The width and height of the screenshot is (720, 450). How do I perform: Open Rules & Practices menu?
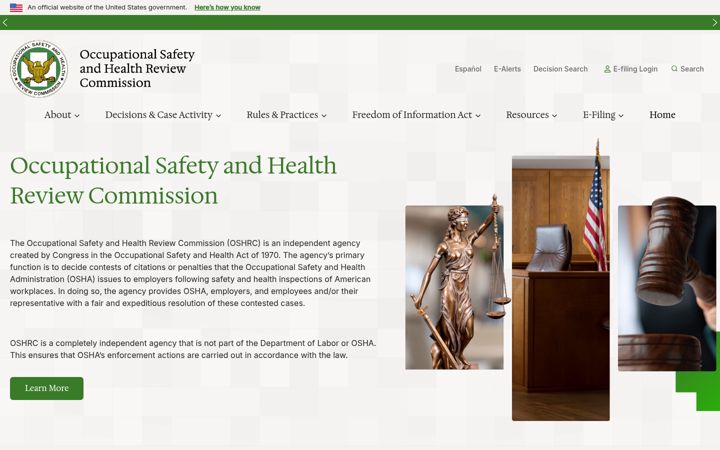[282, 115]
